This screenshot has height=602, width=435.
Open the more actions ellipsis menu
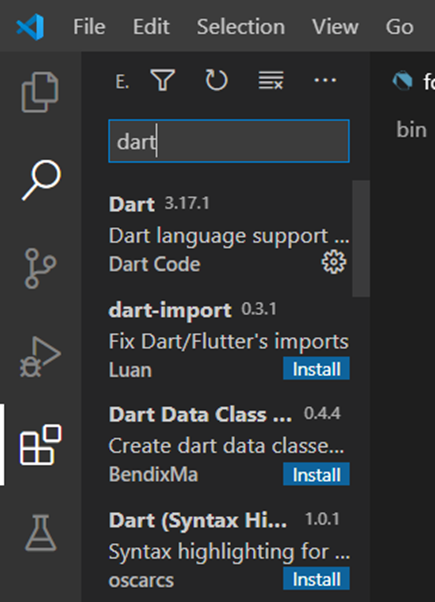click(x=325, y=80)
